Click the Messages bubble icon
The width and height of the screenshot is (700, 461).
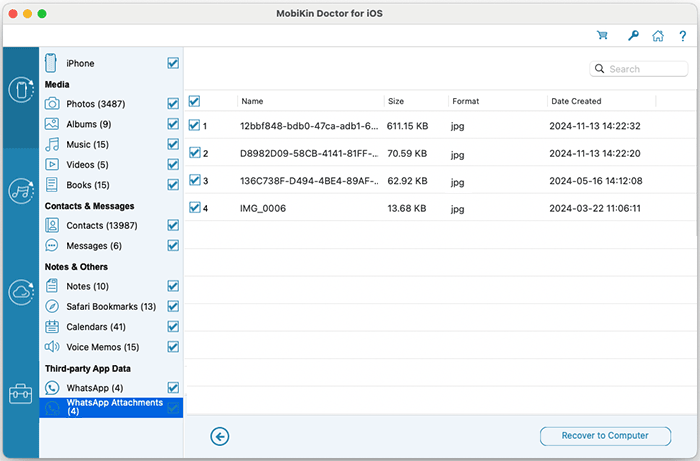click(52, 245)
